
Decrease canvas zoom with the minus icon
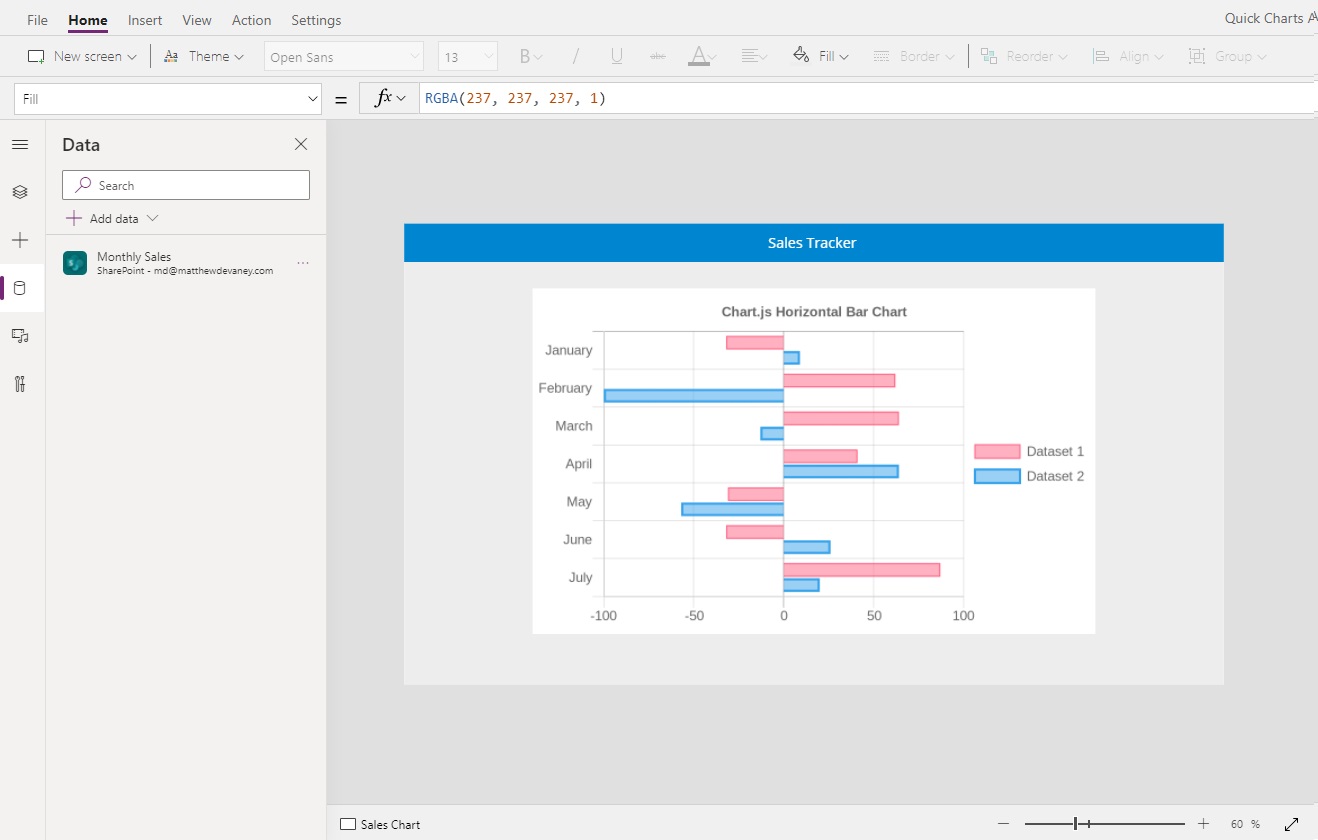(x=1003, y=824)
